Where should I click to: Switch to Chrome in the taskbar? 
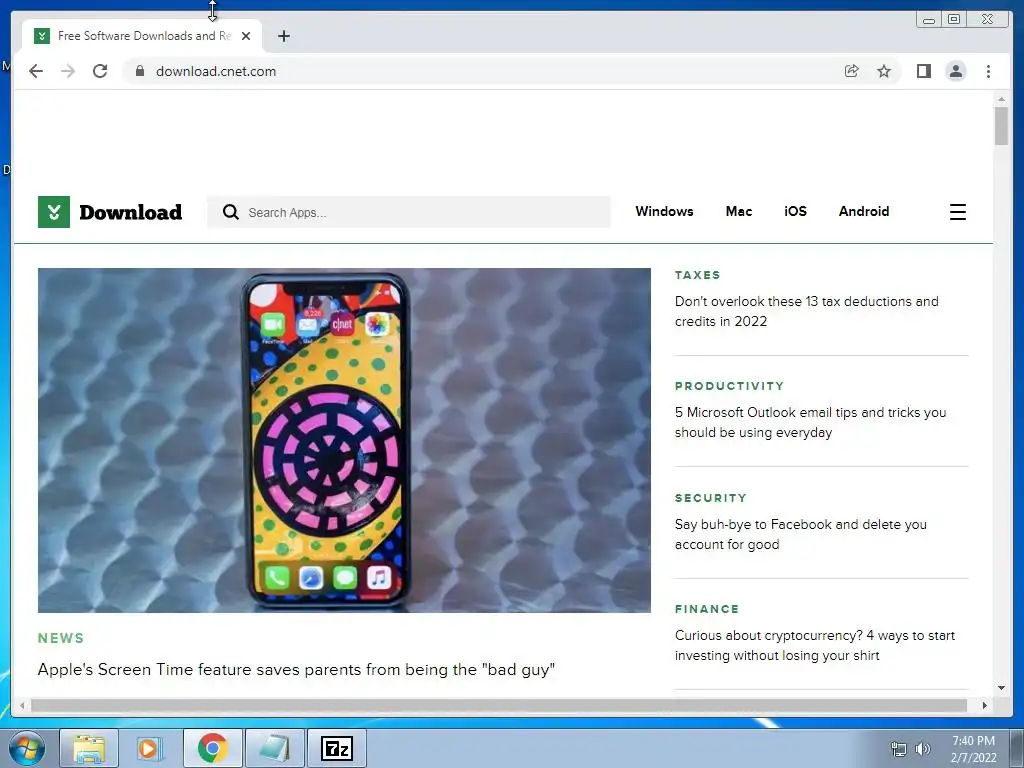(212, 748)
